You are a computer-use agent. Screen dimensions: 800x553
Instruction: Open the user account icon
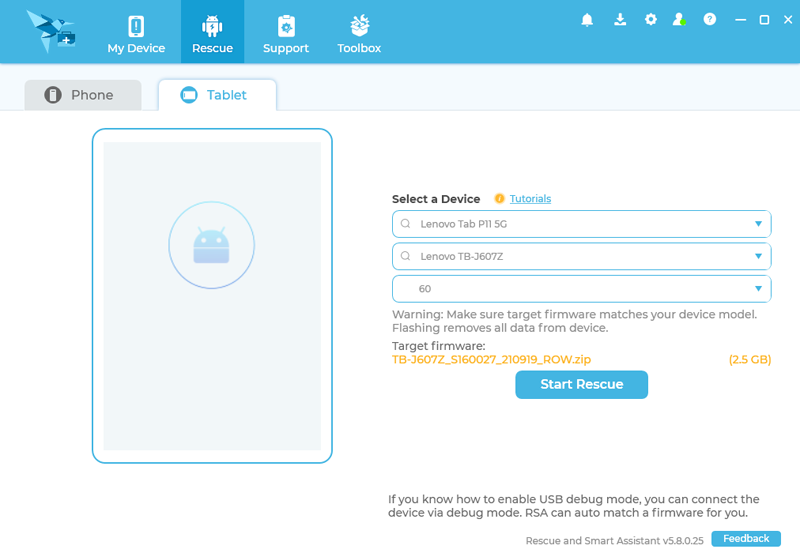[x=679, y=19]
